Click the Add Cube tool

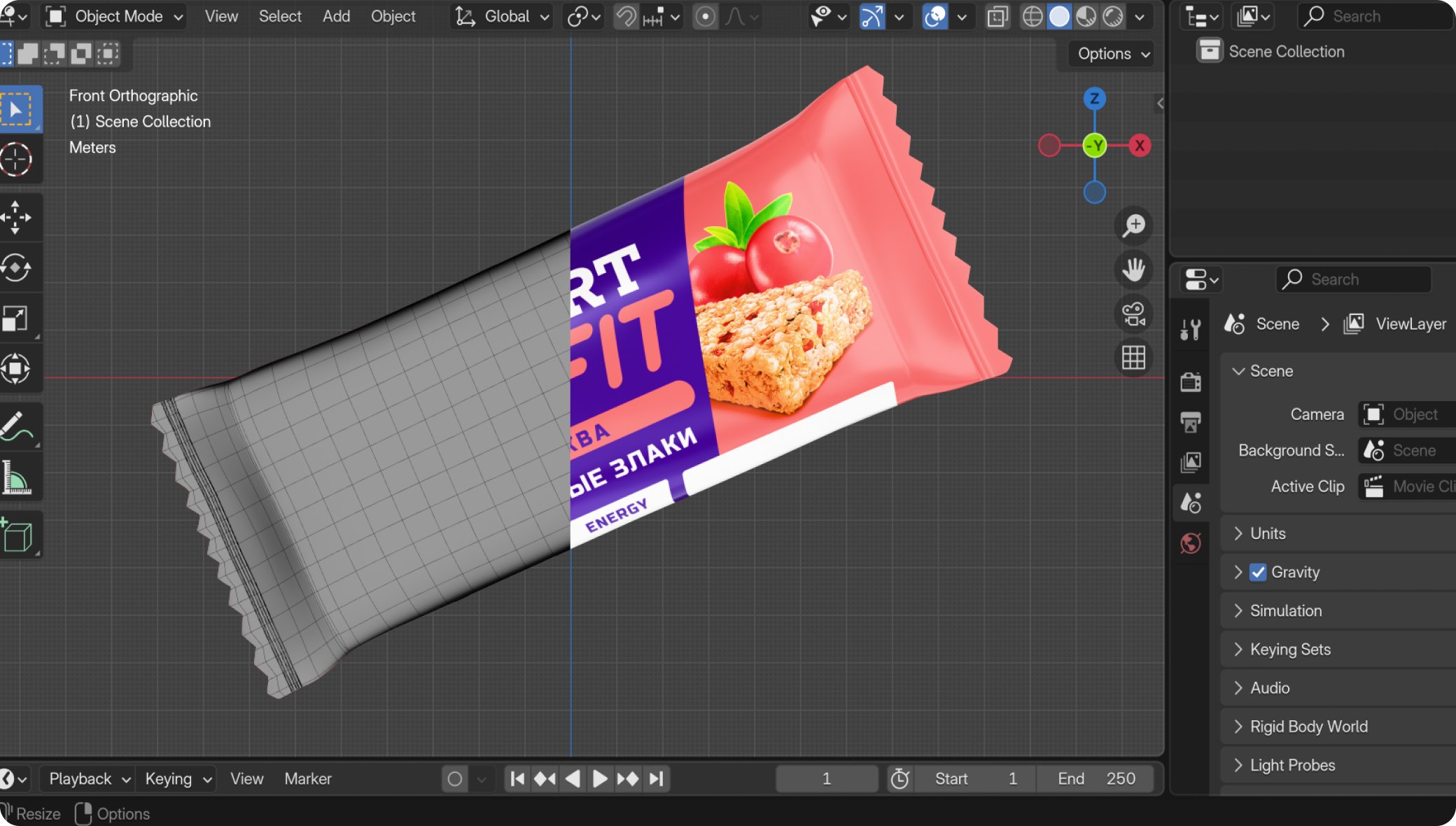[x=17, y=536]
